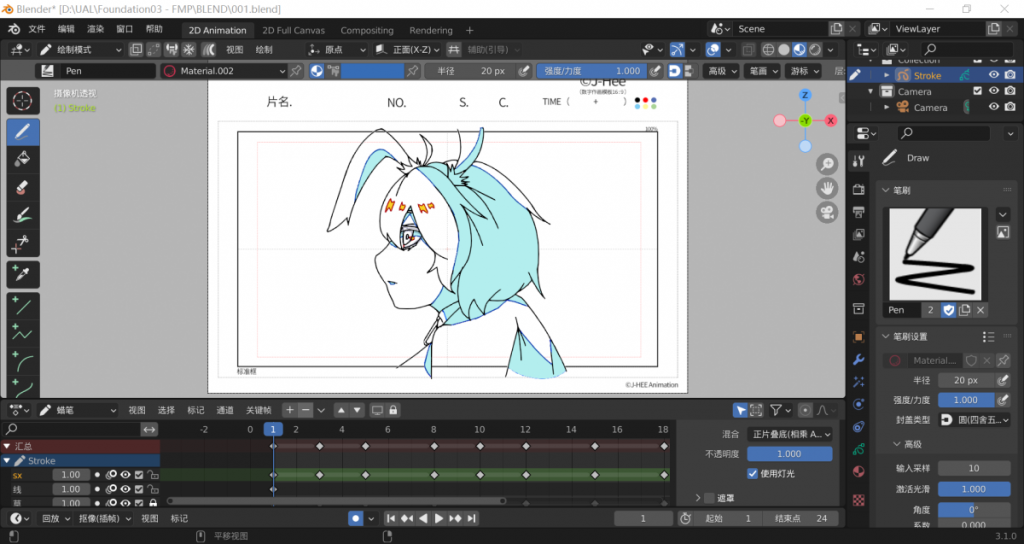Jump to the next keyframe
Image resolution: width=1024 pixels, height=544 pixels.
pos(455,519)
